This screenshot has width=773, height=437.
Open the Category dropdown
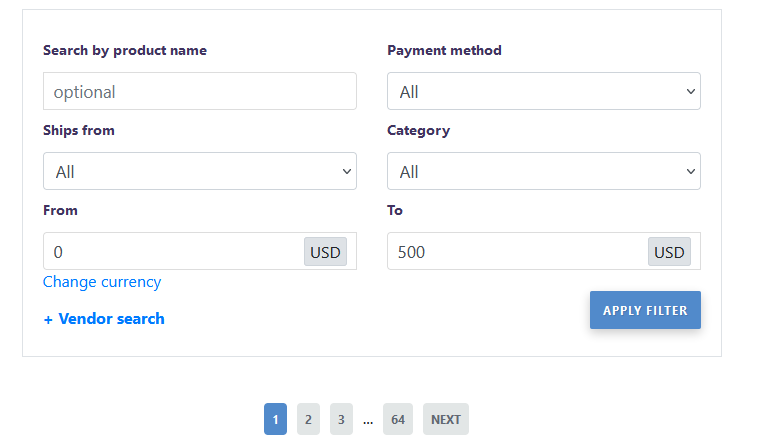543,171
